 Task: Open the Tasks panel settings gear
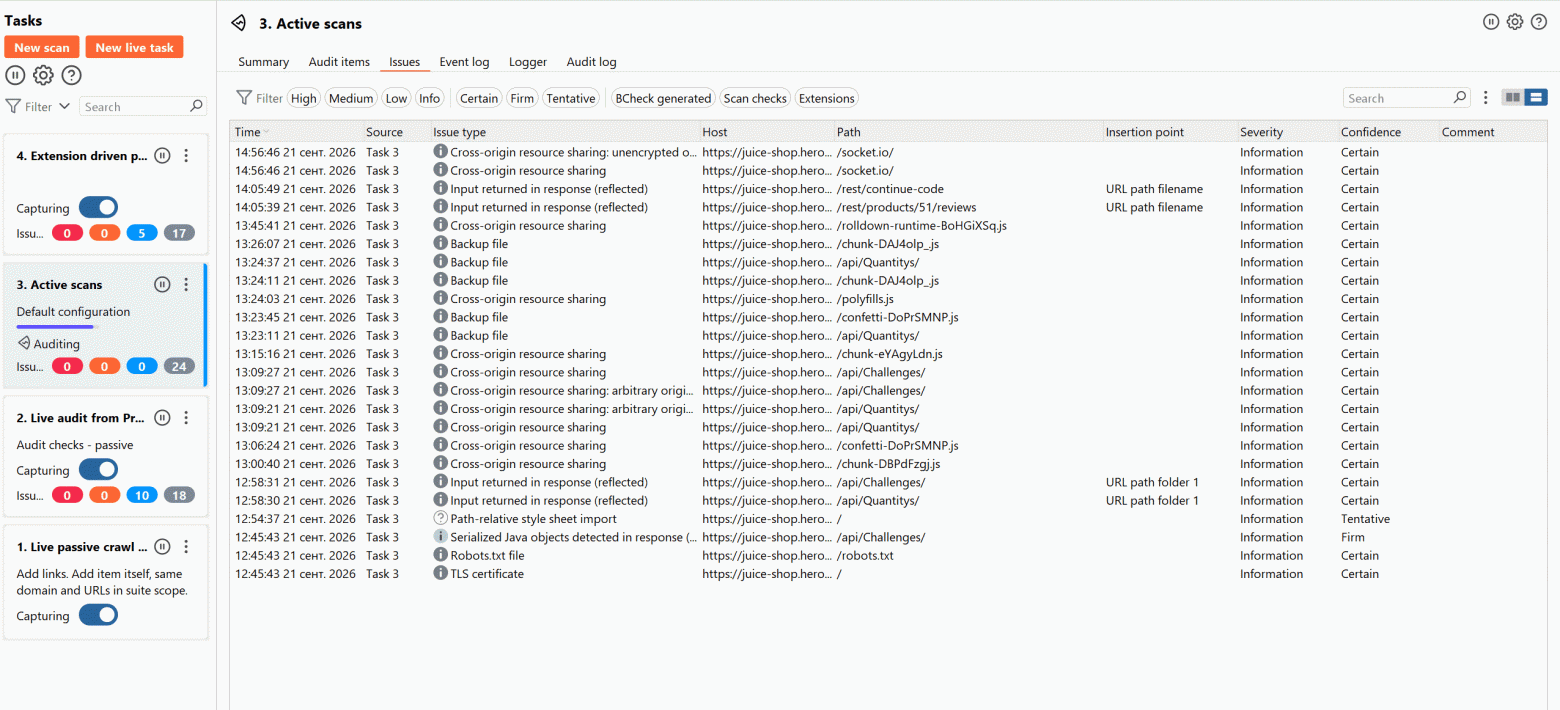point(43,75)
